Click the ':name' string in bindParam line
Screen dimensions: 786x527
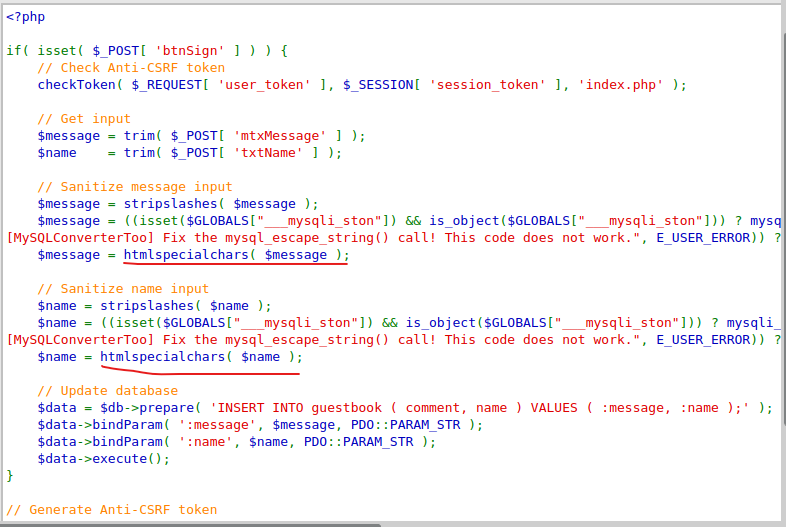click(206, 442)
